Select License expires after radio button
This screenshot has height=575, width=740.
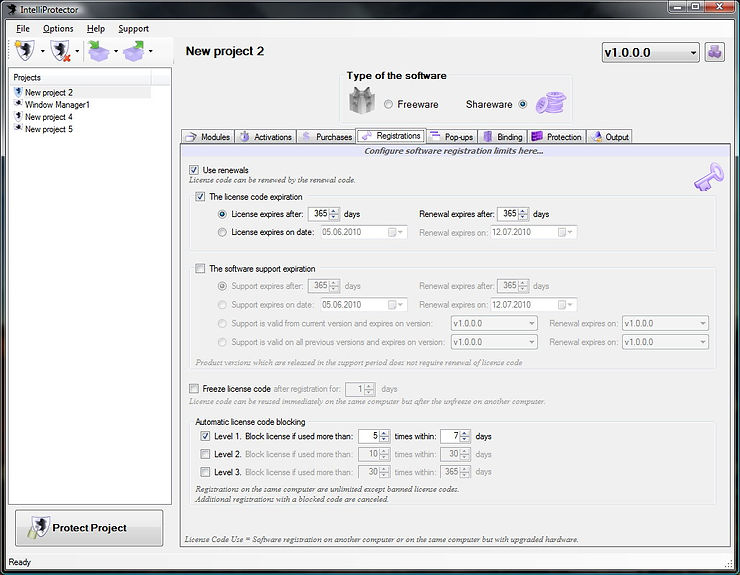[x=222, y=214]
